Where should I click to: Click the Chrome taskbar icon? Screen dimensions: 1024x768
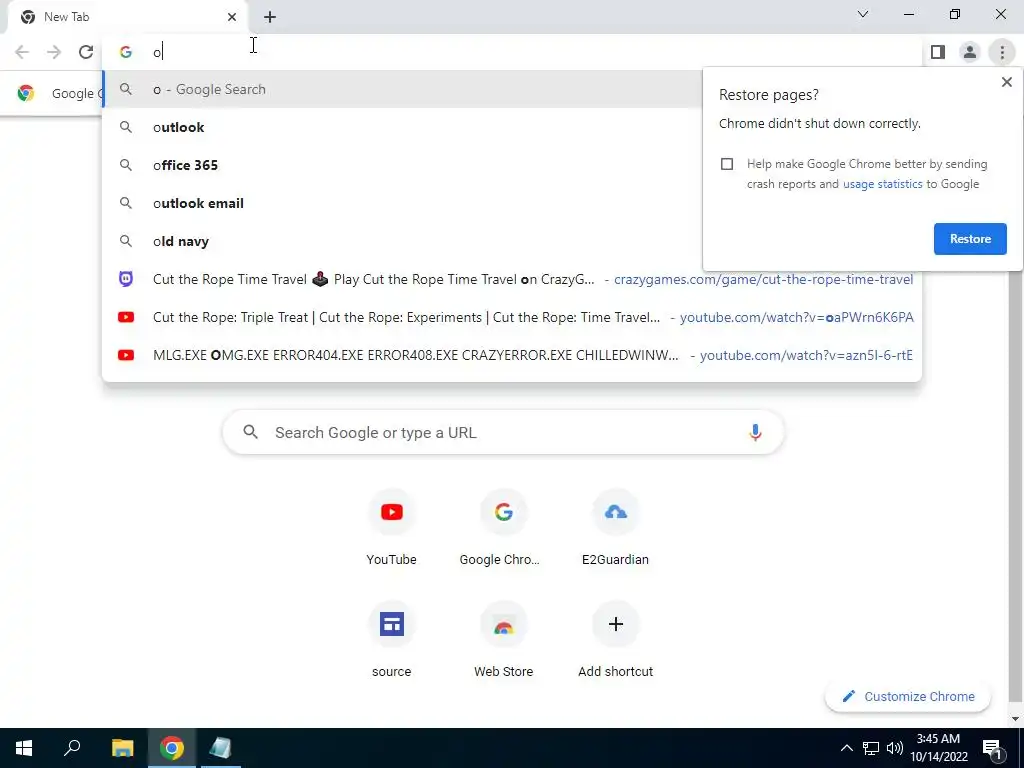[171, 748]
